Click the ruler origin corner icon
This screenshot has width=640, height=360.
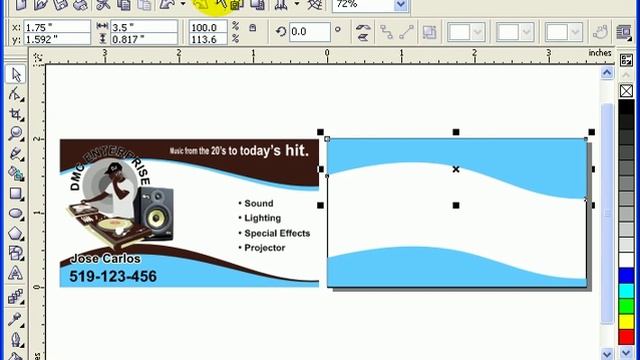click(x=38, y=58)
